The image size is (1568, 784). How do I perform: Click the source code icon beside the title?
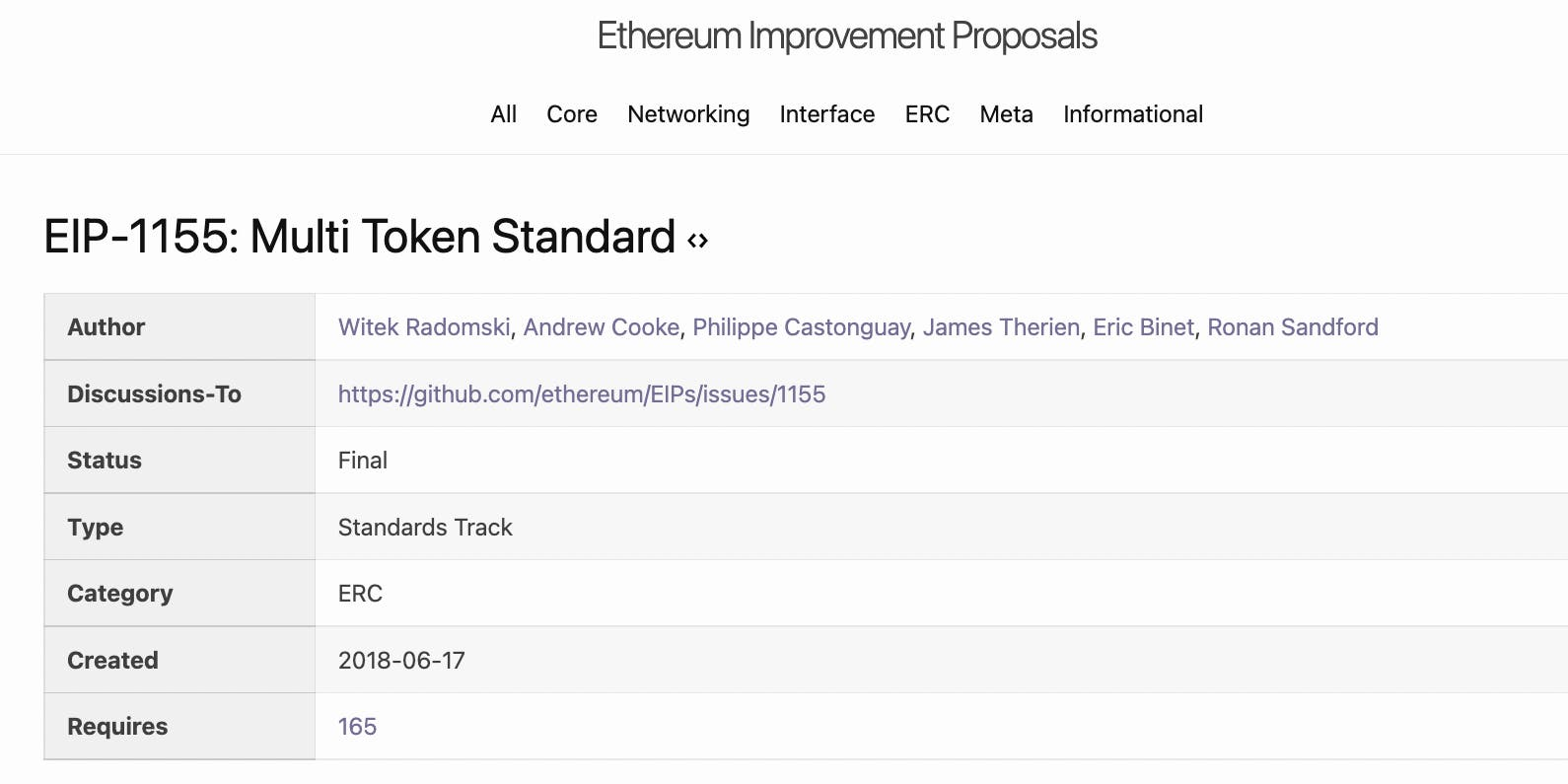point(698,241)
